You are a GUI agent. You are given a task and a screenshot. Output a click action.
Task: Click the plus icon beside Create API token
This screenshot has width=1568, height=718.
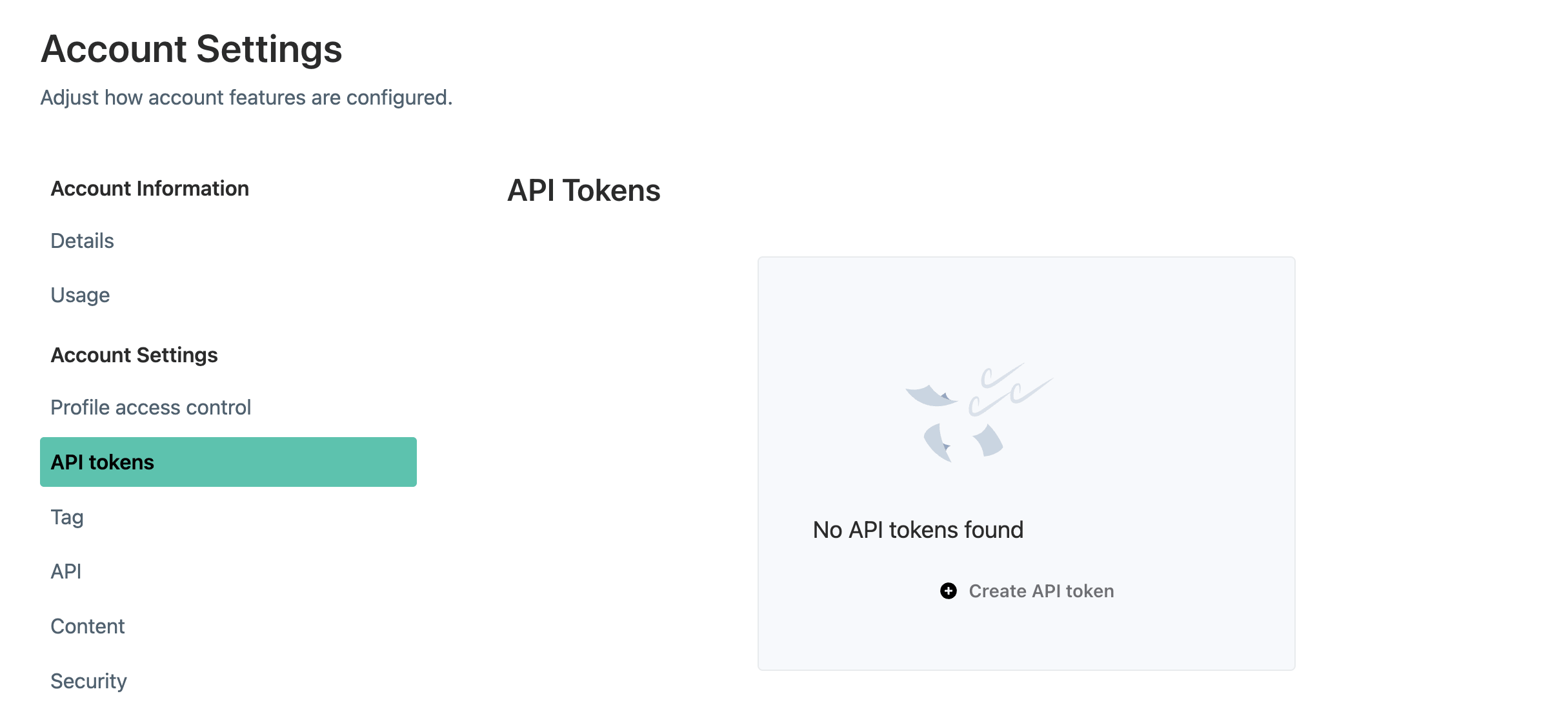(948, 591)
